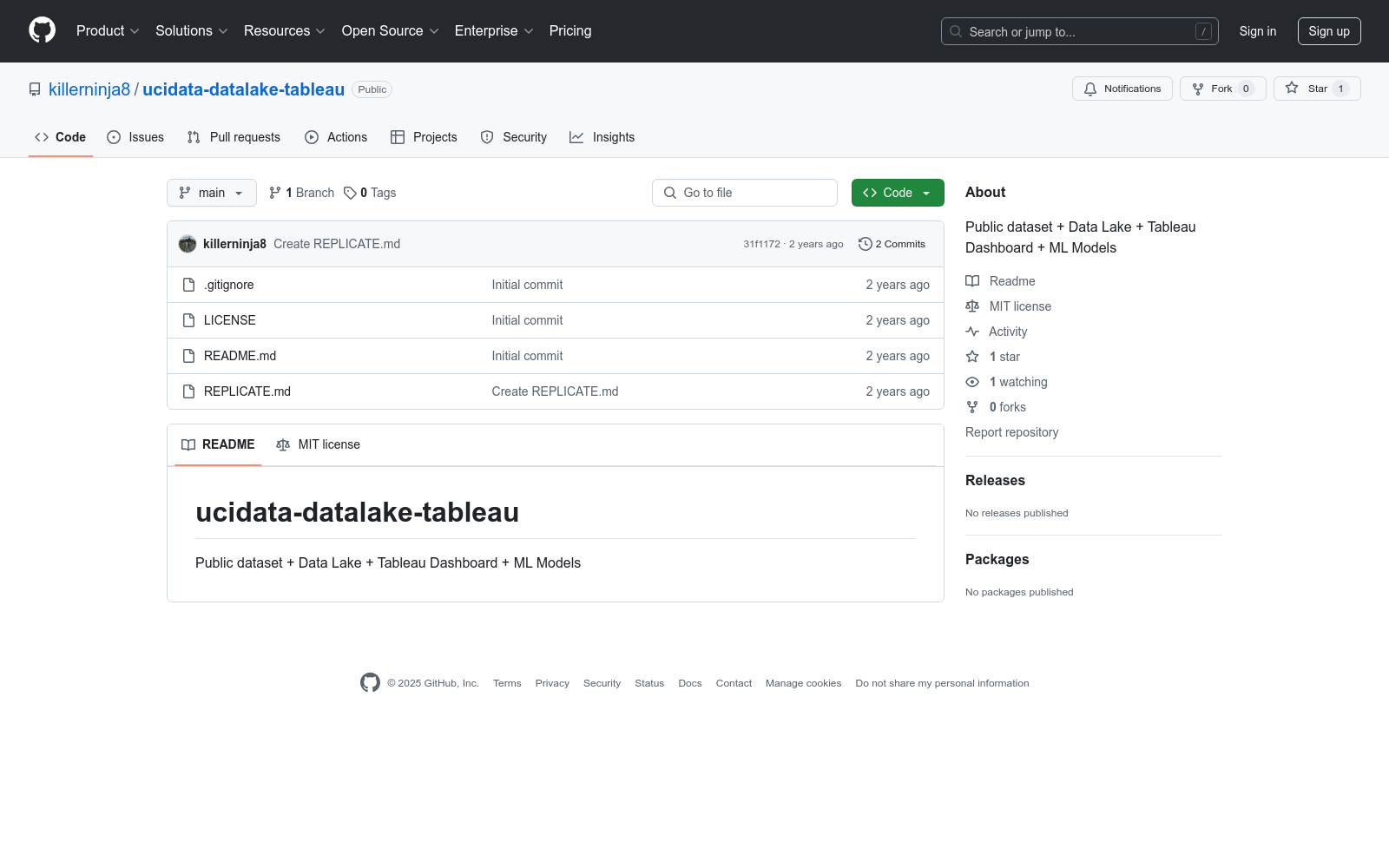
Task: Click the repository icon beside killerninja8
Action: click(x=35, y=89)
